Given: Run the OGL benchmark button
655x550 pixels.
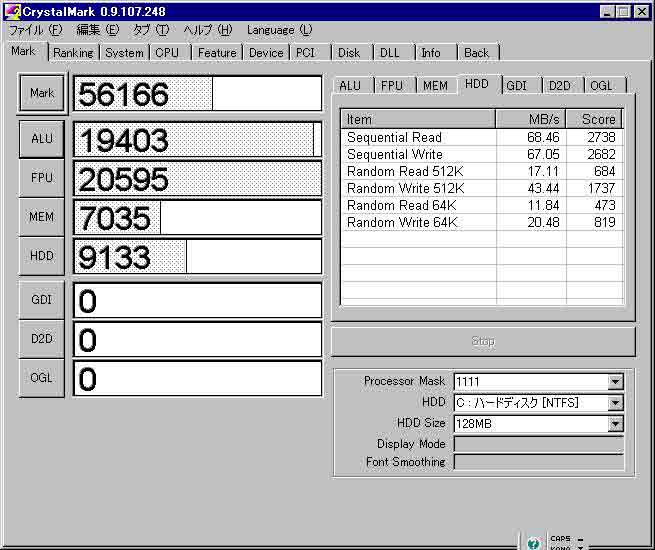Looking at the screenshot, I should point(42,378).
